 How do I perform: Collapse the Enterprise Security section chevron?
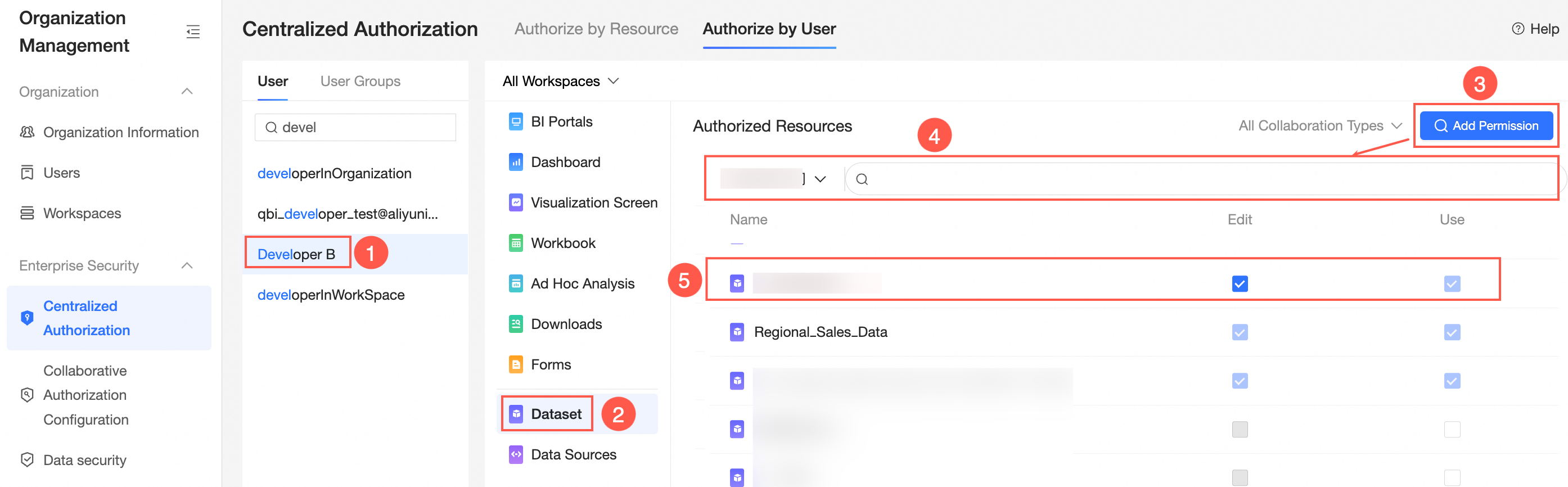tap(187, 265)
